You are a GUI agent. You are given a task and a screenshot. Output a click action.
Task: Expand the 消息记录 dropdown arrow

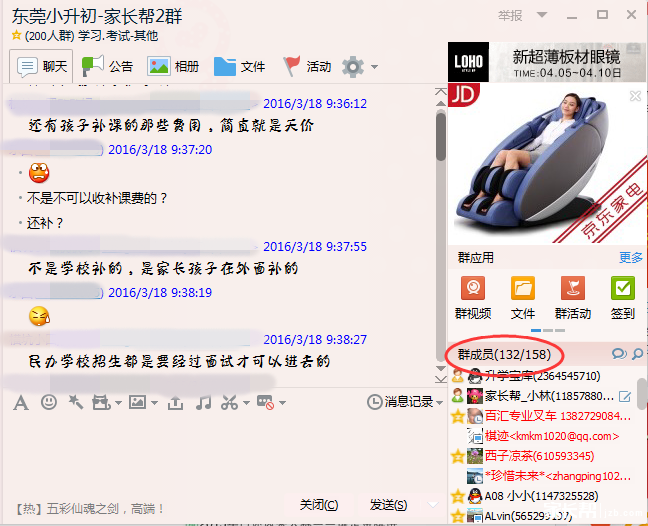[439, 402]
